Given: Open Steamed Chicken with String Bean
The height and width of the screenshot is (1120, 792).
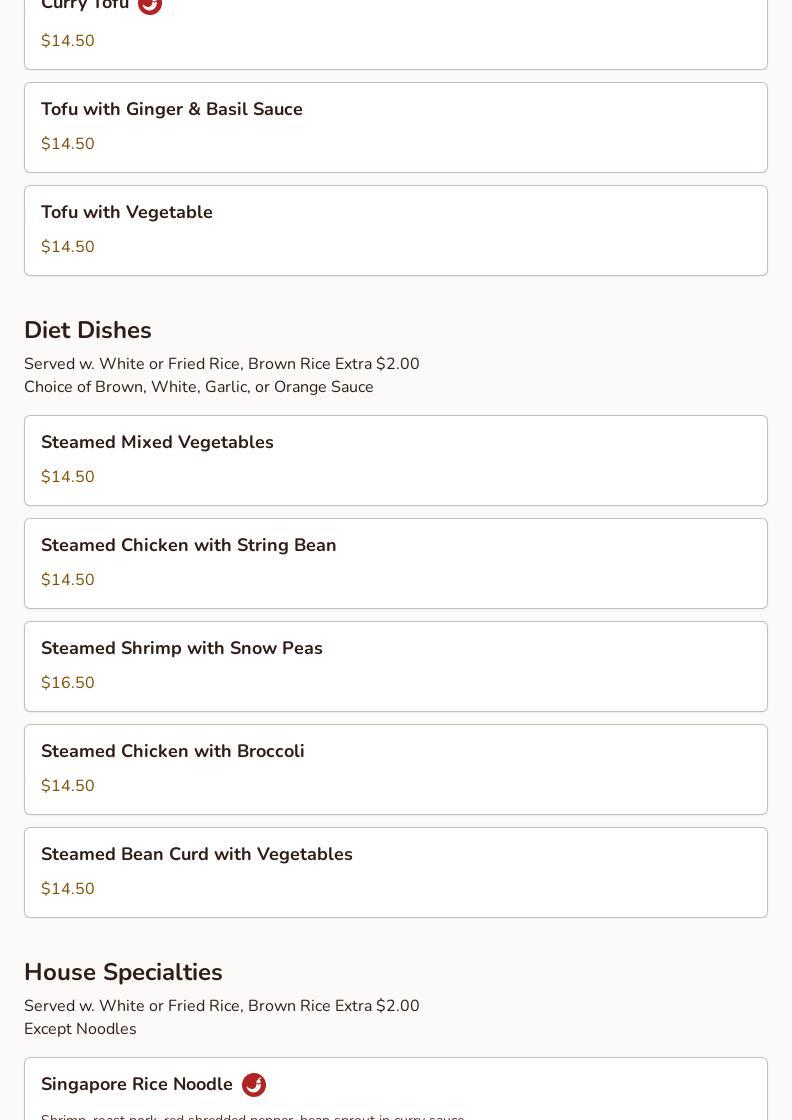Looking at the screenshot, I should (x=189, y=546).
